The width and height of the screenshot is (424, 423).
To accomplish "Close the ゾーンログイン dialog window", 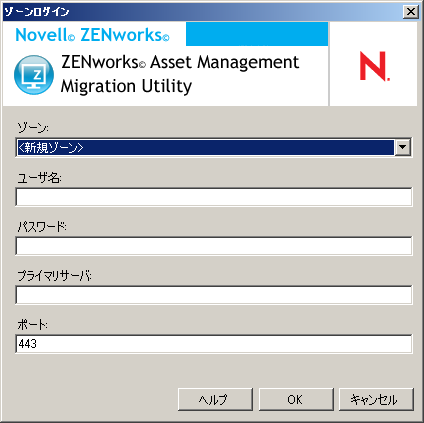I will [x=411, y=12].
